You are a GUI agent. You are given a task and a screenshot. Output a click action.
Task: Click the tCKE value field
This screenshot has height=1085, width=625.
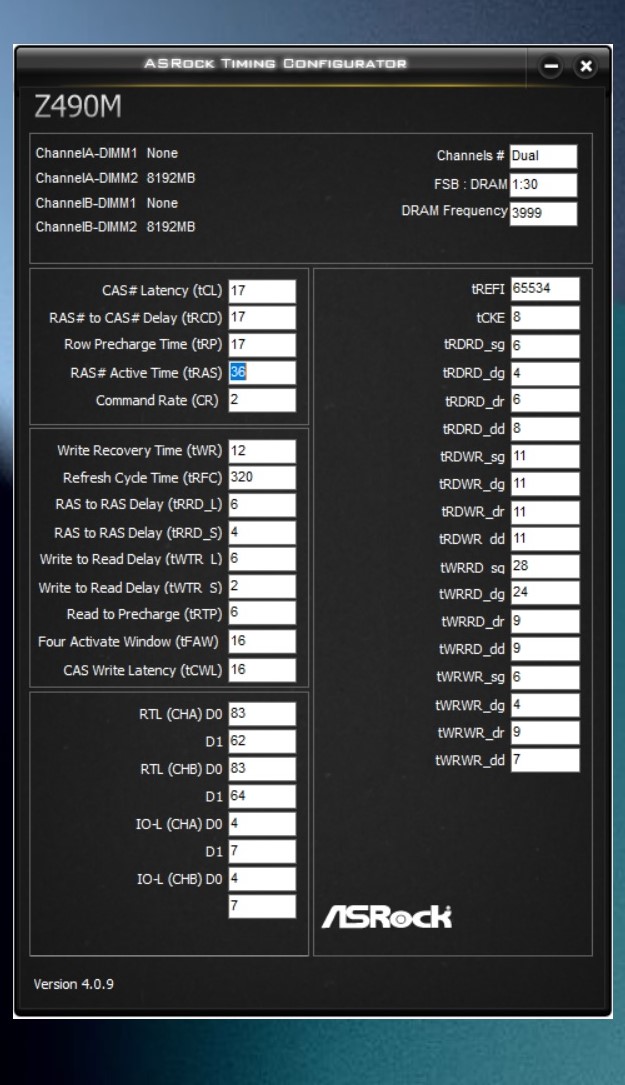click(x=545, y=318)
